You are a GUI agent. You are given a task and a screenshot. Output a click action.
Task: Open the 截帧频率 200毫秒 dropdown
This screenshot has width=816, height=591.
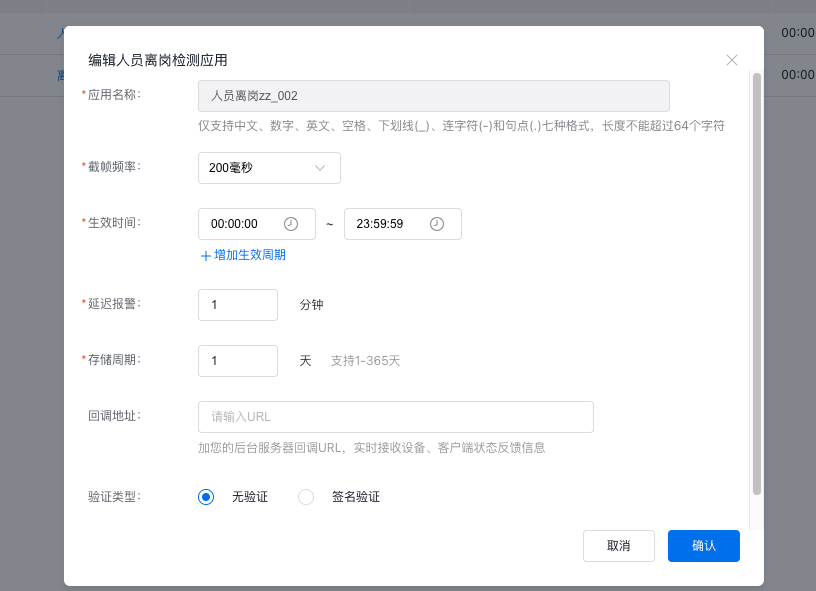(x=269, y=168)
